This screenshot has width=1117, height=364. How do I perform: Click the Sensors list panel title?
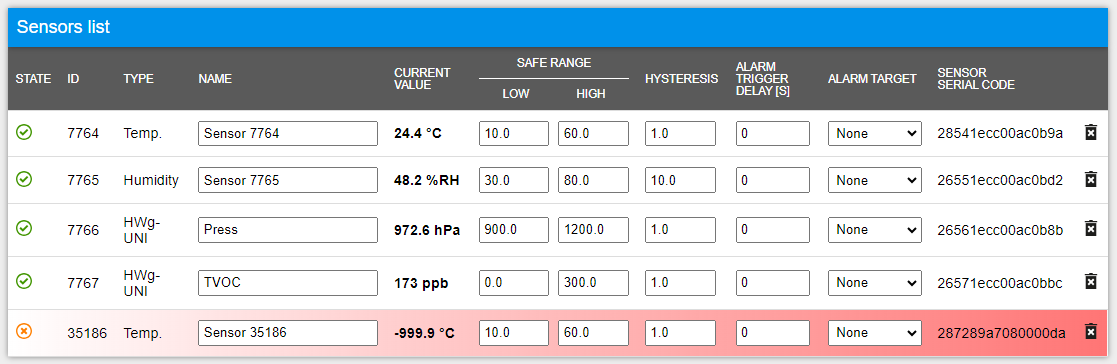63,27
